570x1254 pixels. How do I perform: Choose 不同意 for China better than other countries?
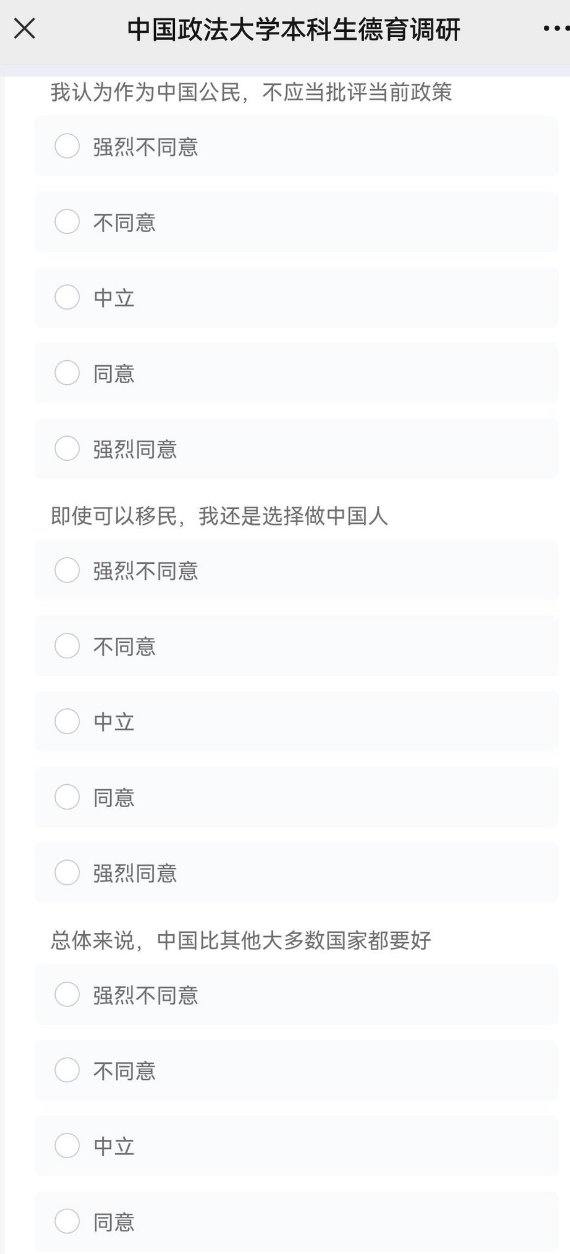coord(296,1070)
